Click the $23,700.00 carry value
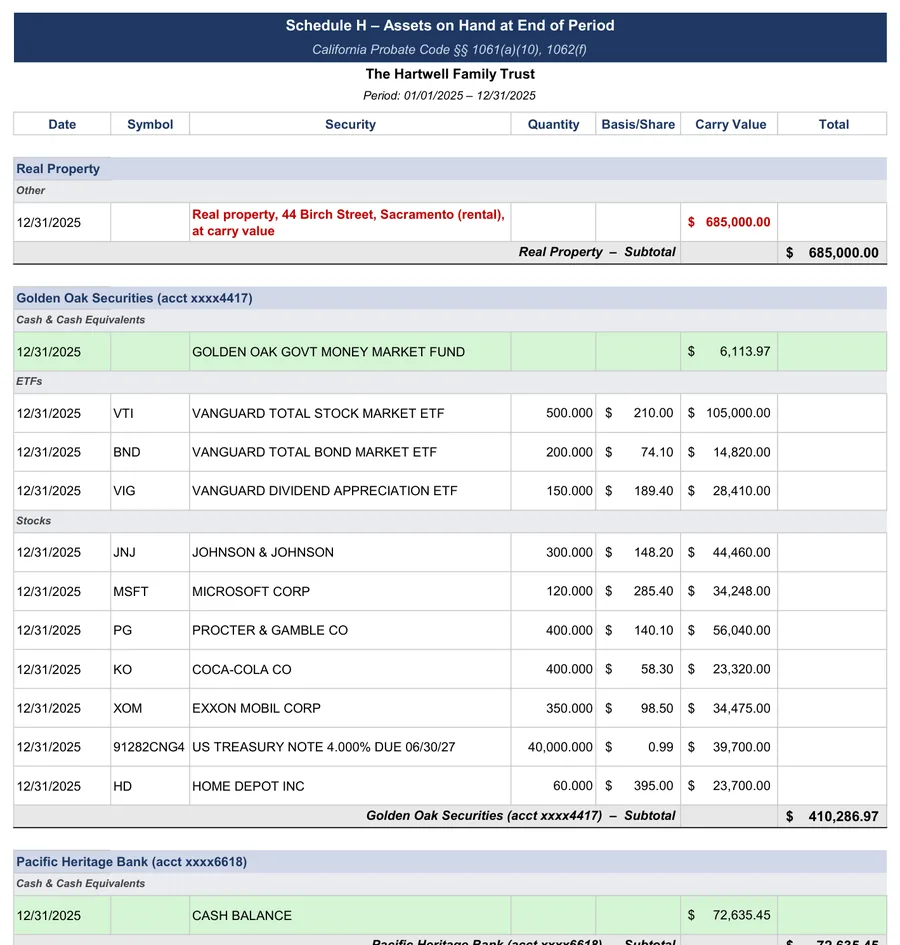900x945 pixels. point(729,786)
